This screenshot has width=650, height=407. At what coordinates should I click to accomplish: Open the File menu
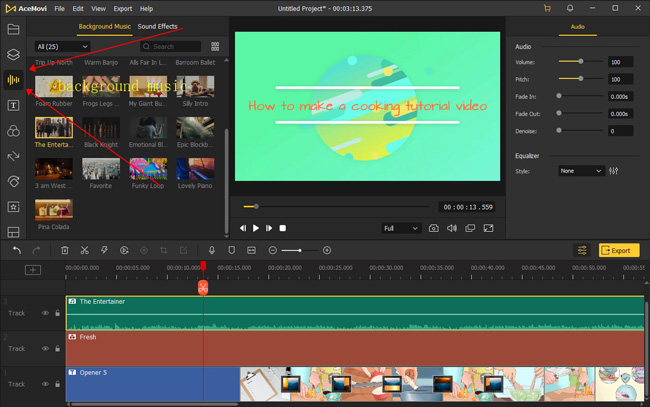(x=59, y=8)
